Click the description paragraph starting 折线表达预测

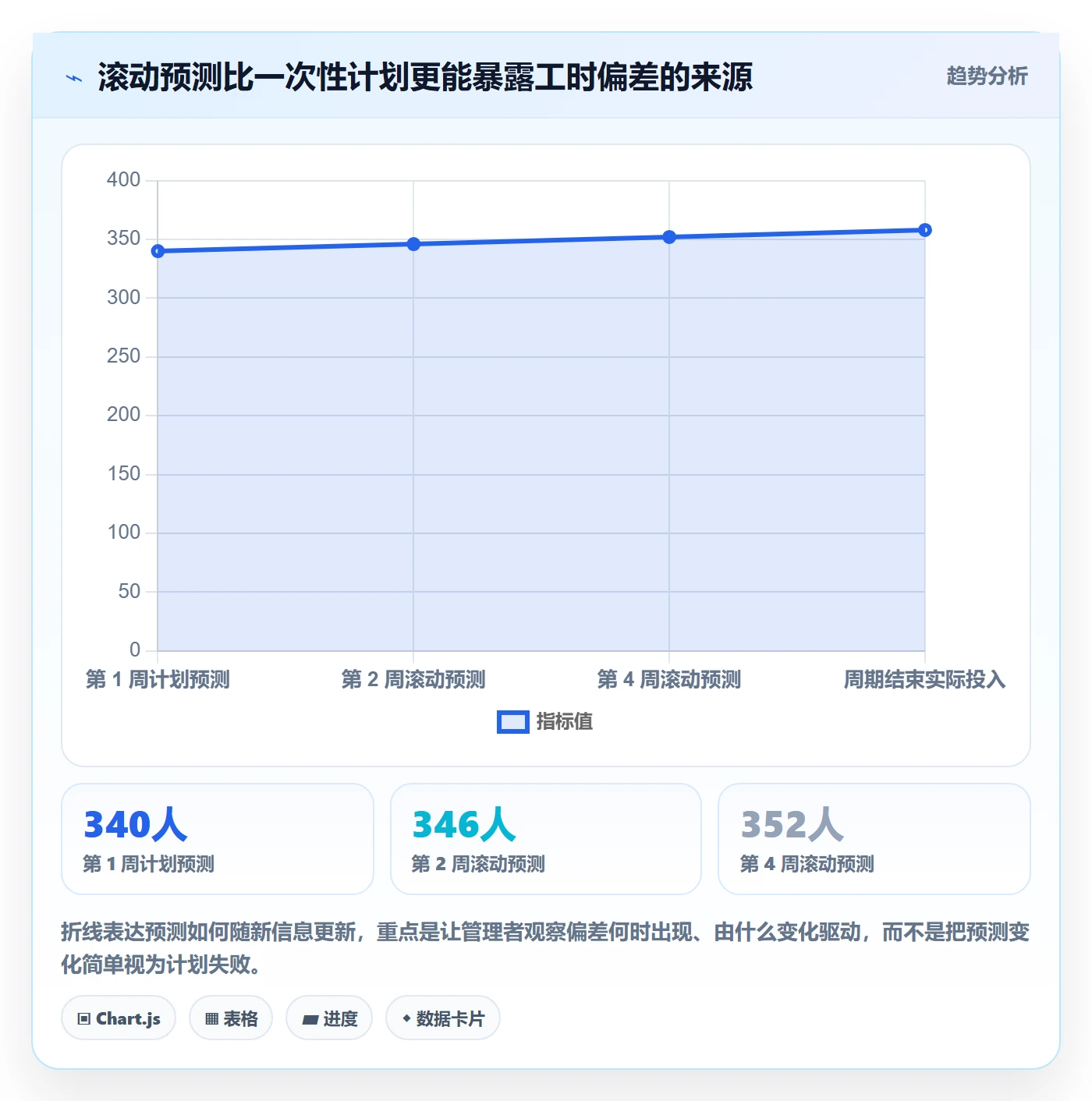[x=545, y=948]
